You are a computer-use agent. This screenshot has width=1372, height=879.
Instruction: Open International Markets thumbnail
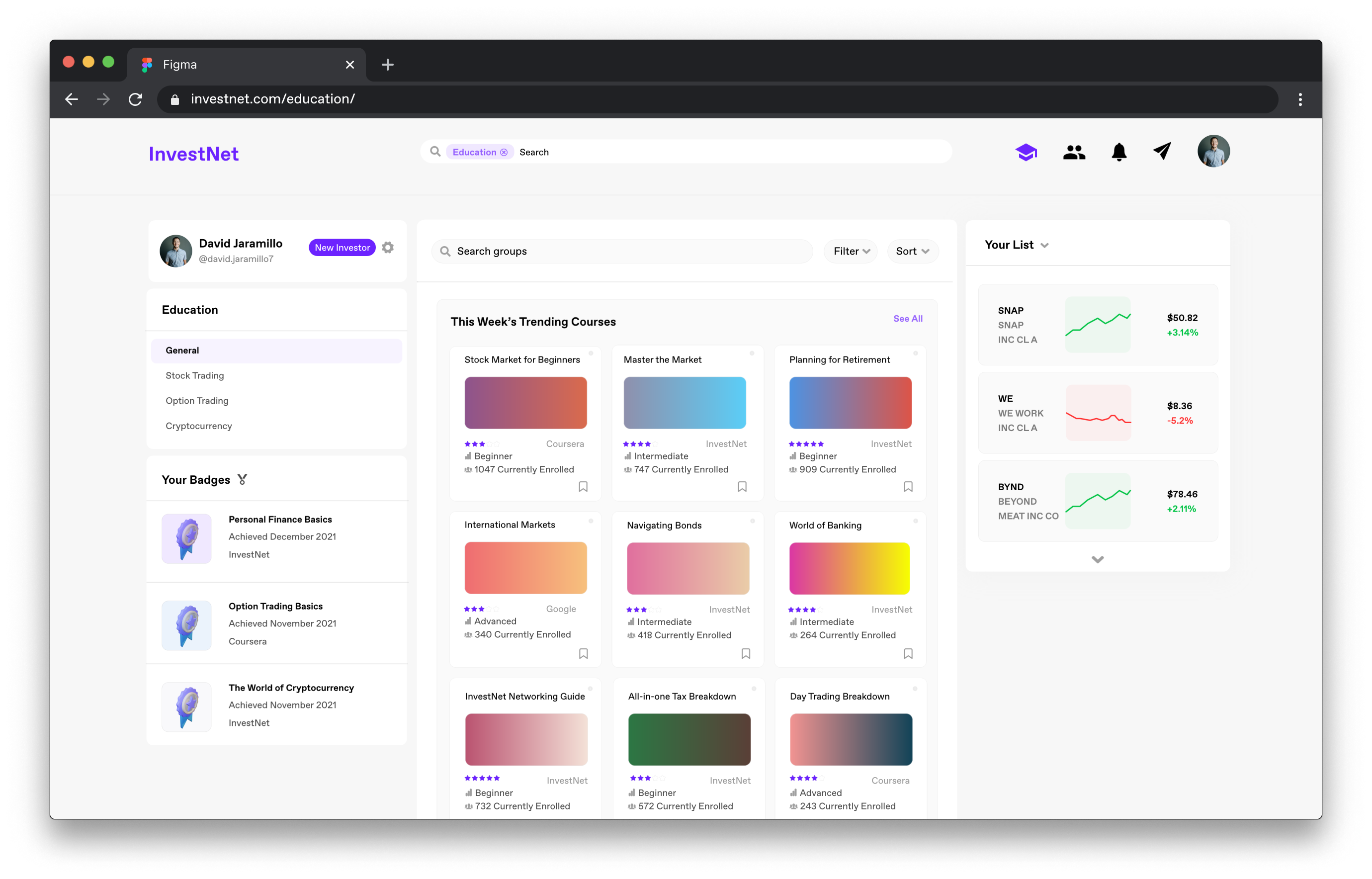[525, 567]
